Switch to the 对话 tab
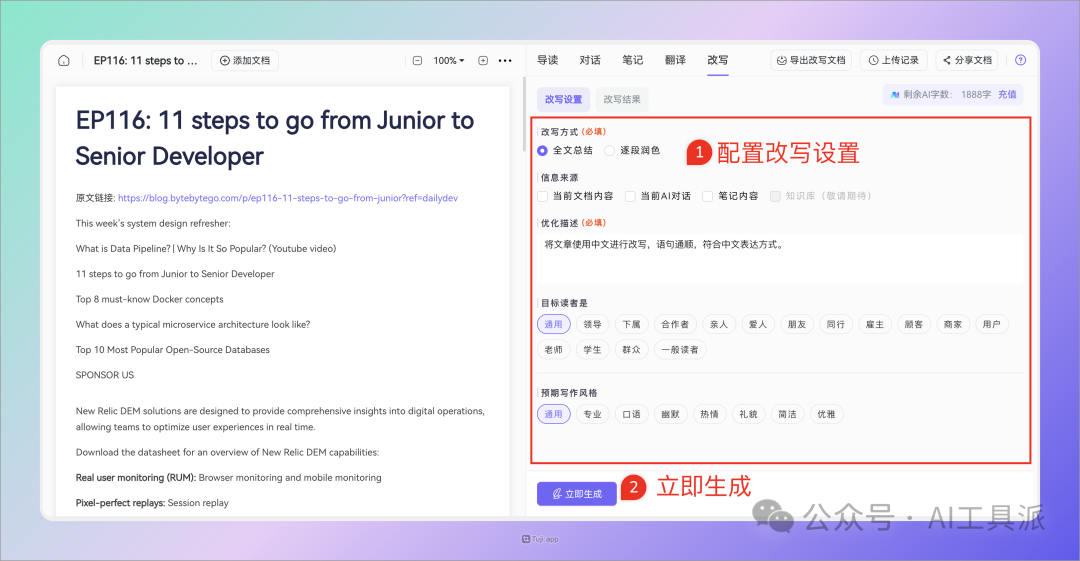Screen dimensions: 1080x561 coord(590,60)
